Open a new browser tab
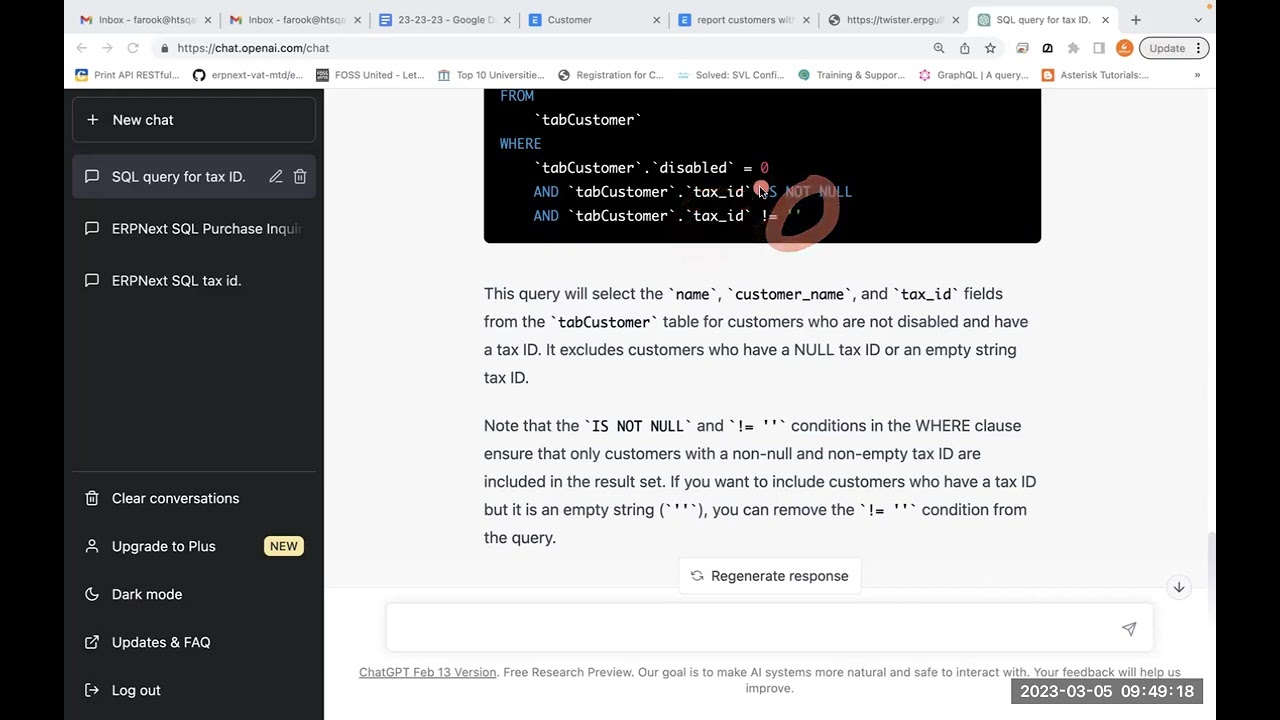This screenshot has height=720, width=1280. [1135, 20]
